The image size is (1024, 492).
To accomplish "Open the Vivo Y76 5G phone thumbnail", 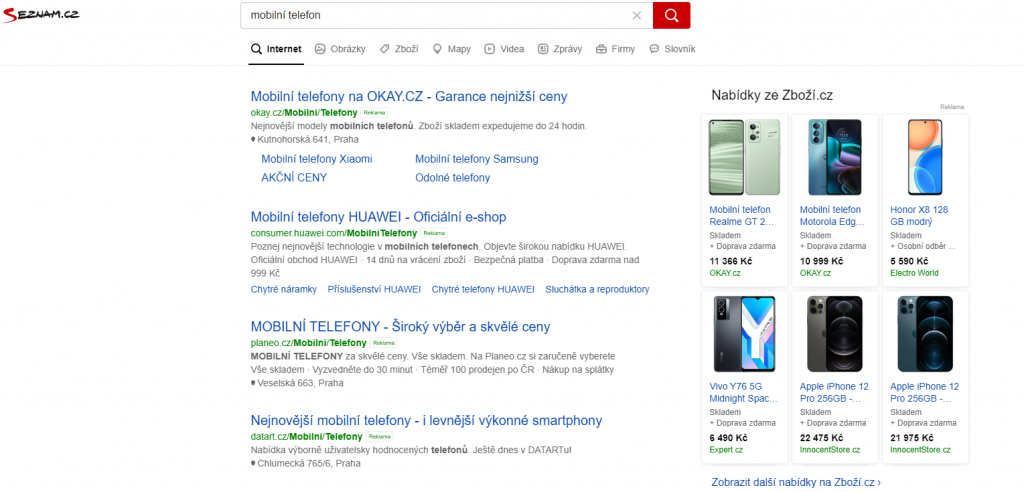I will [744, 334].
